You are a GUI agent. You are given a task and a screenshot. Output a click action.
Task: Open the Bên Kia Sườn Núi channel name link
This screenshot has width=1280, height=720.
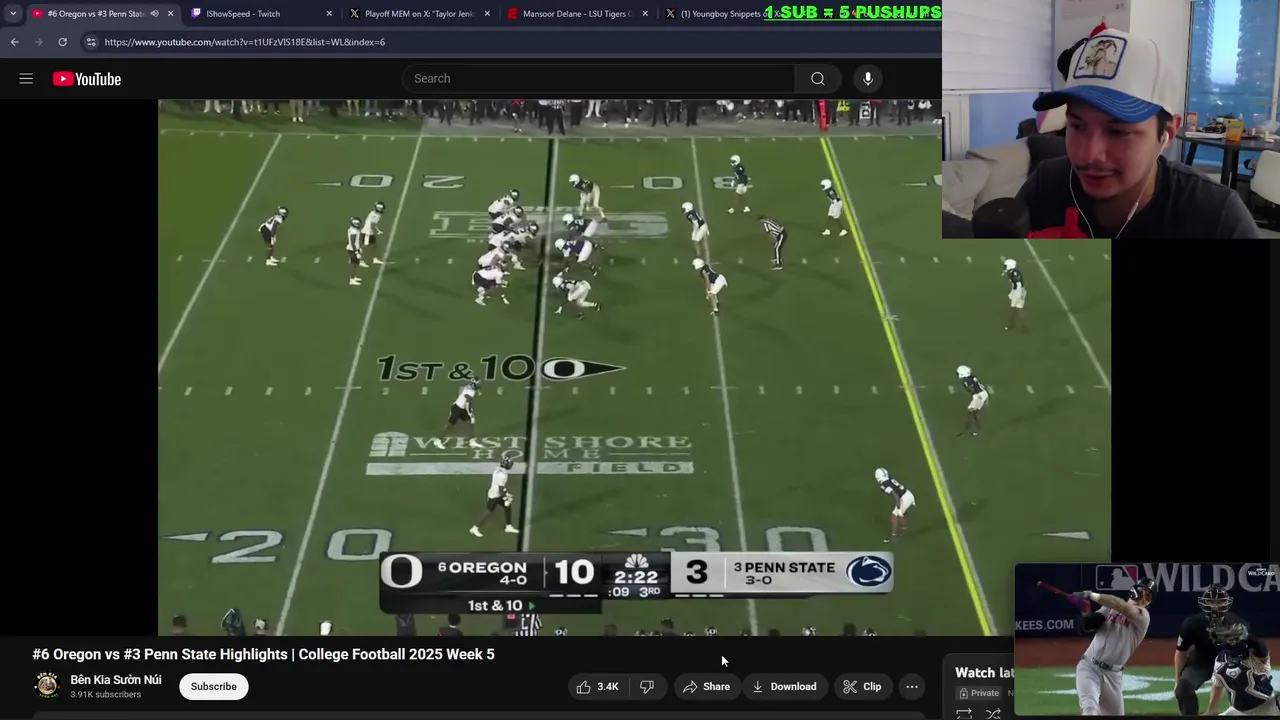(x=116, y=680)
